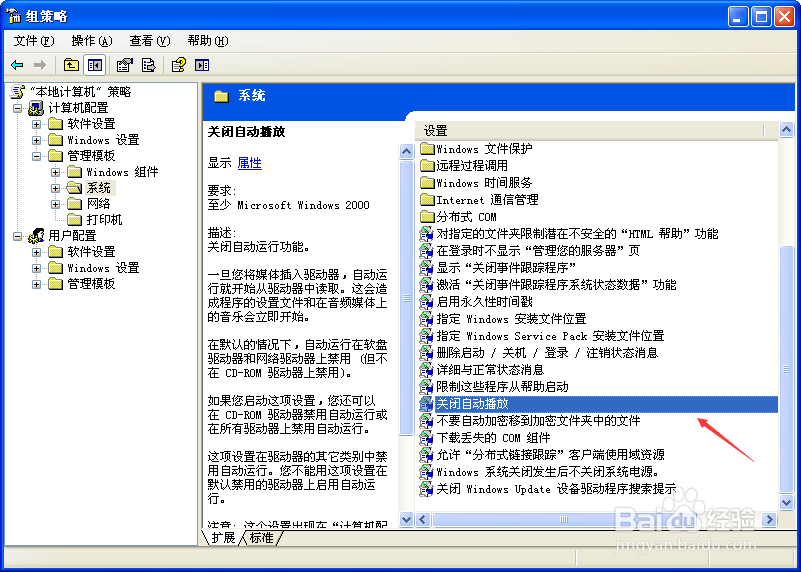Click policy icon beside 显示"关闭事件跟踪程序"

(x=426, y=268)
